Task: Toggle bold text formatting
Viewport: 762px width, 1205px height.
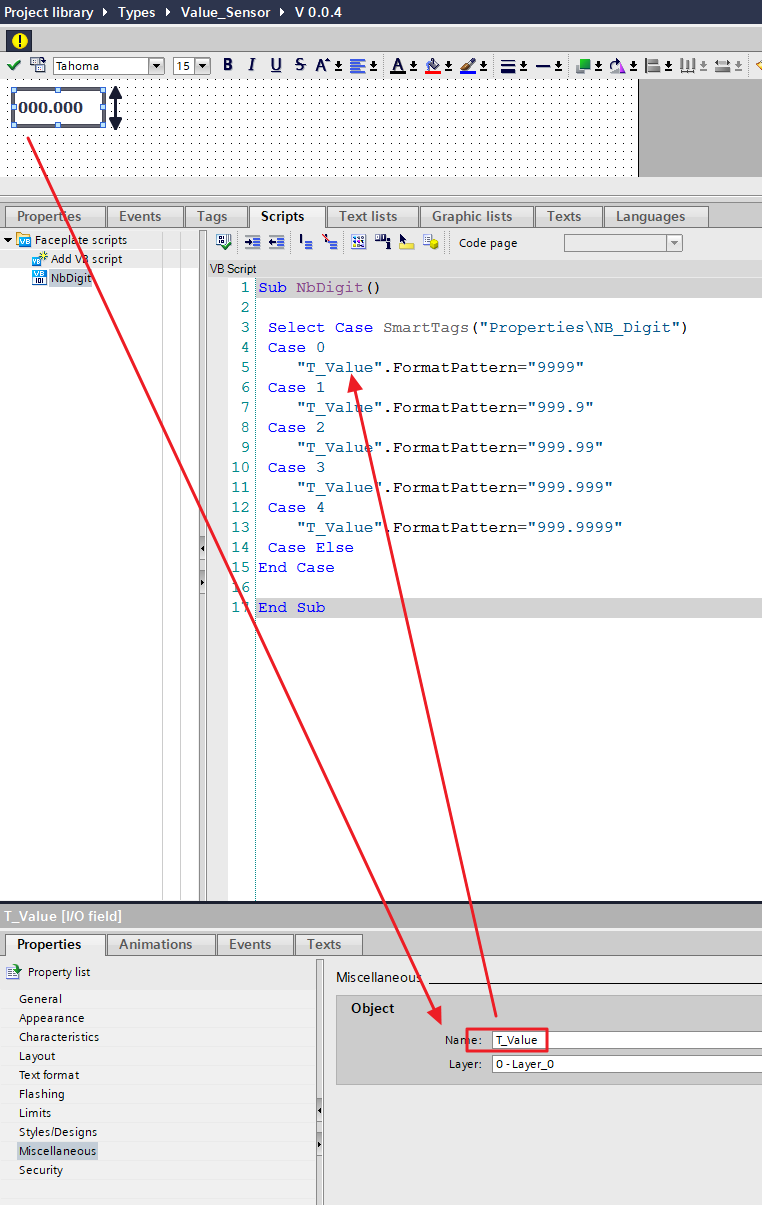Action: click(227, 65)
